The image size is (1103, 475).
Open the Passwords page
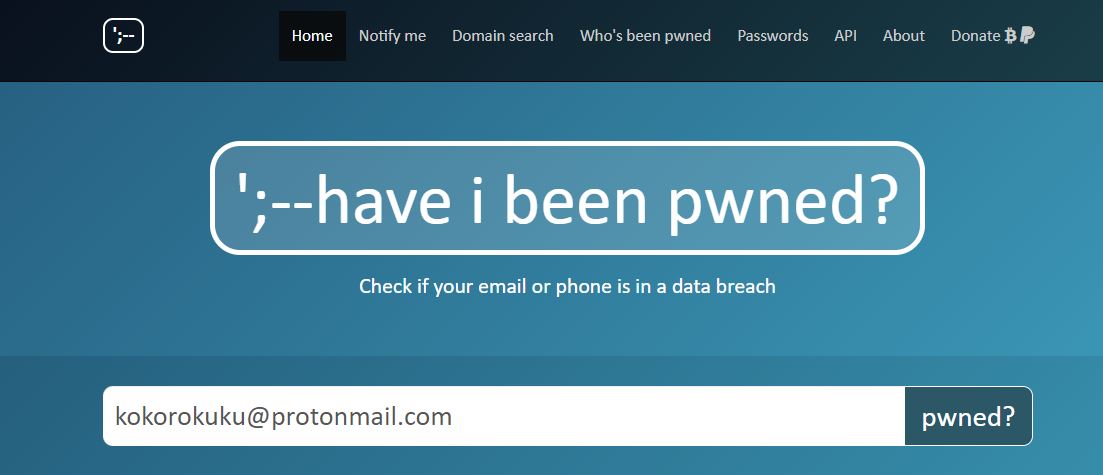(772, 36)
